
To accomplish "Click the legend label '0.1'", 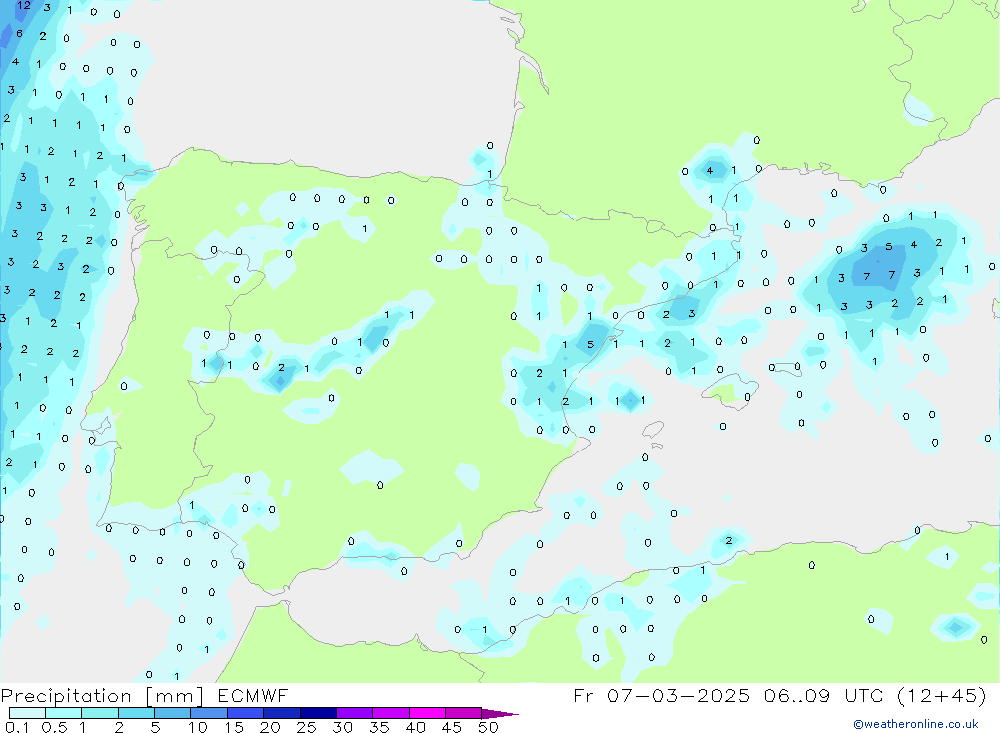I will [17, 727].
